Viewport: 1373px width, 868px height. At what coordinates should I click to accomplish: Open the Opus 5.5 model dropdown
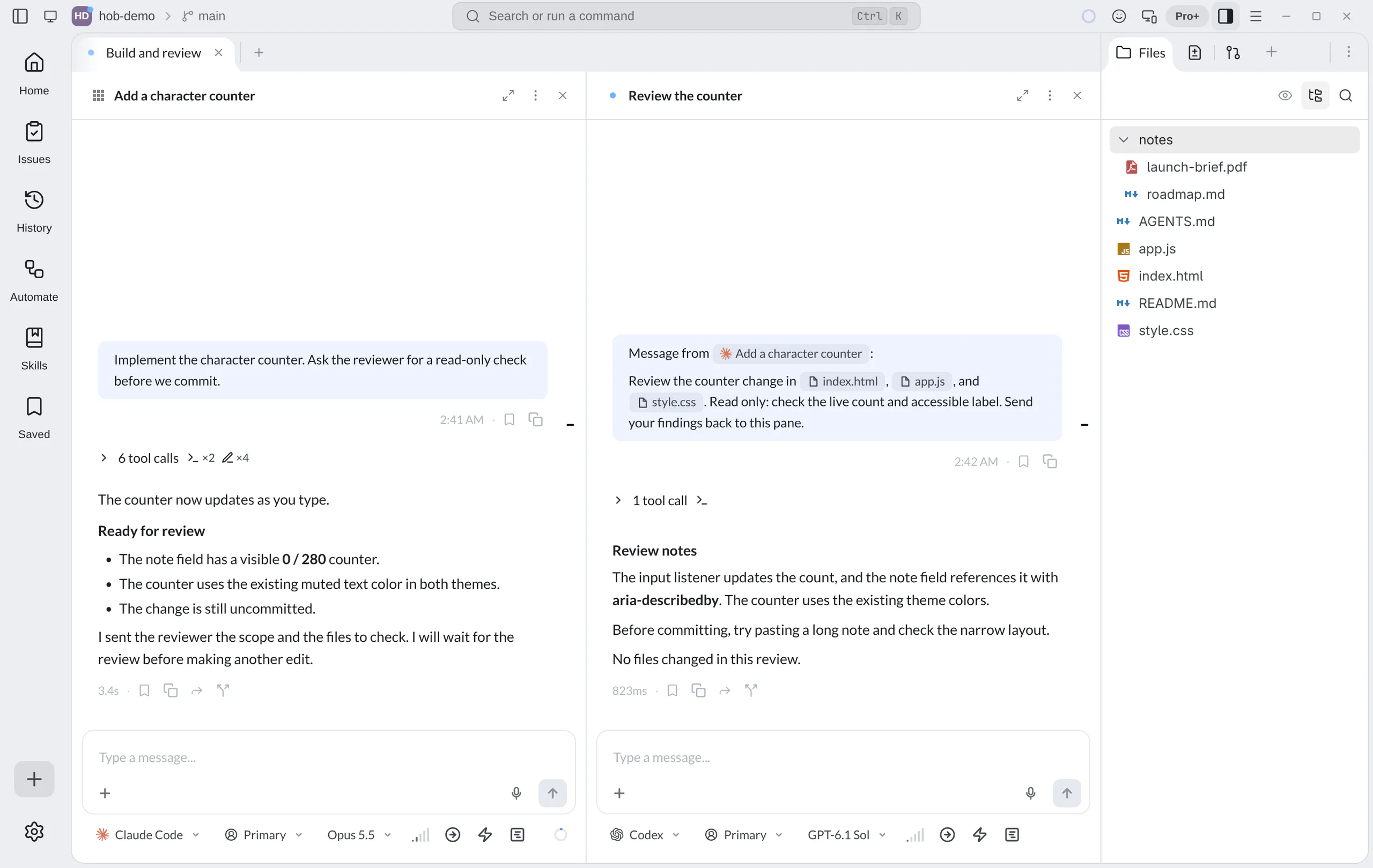click(x=359, y=834)
